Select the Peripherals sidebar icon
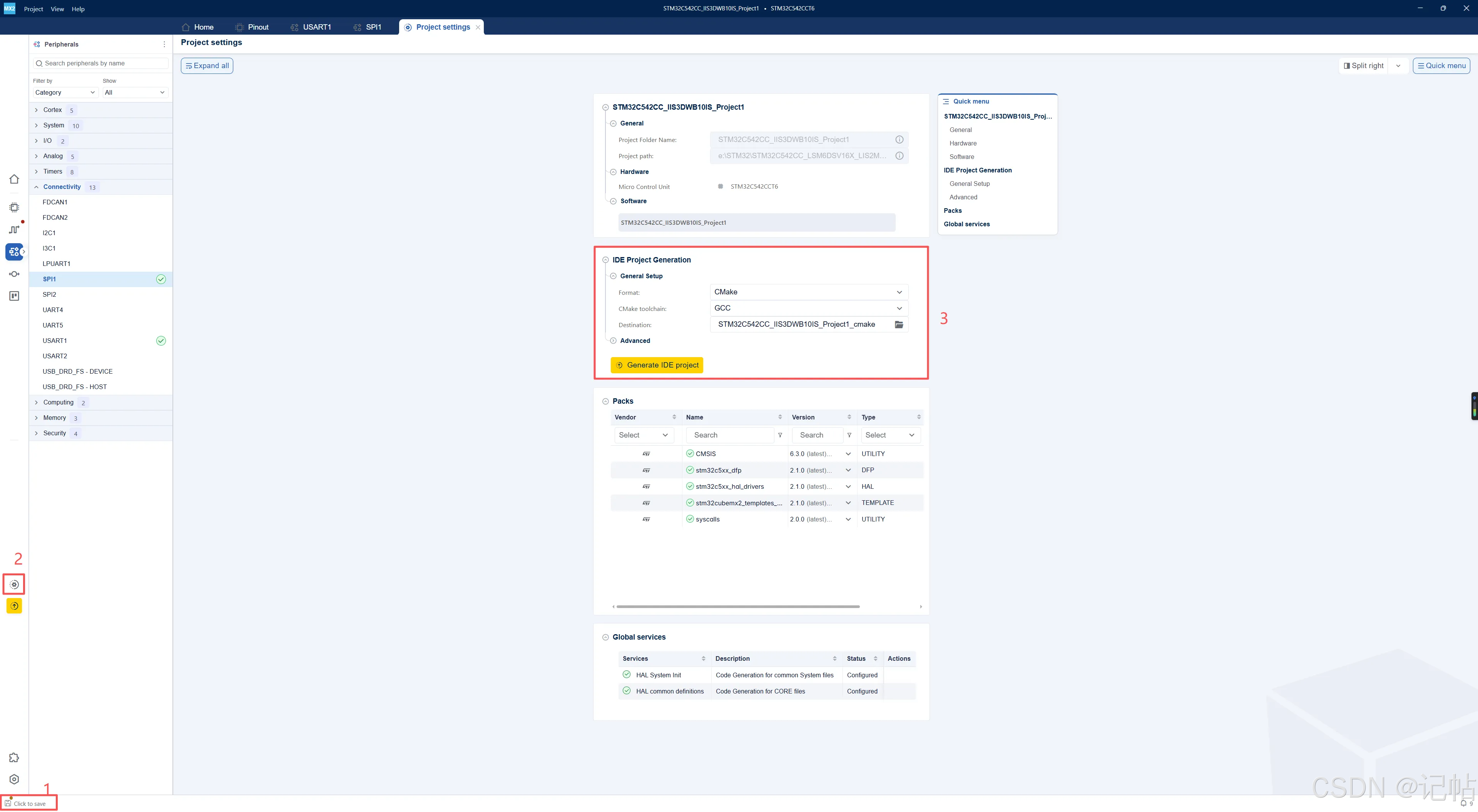This screenshot has width=1478, height=812. click(14, 251)
